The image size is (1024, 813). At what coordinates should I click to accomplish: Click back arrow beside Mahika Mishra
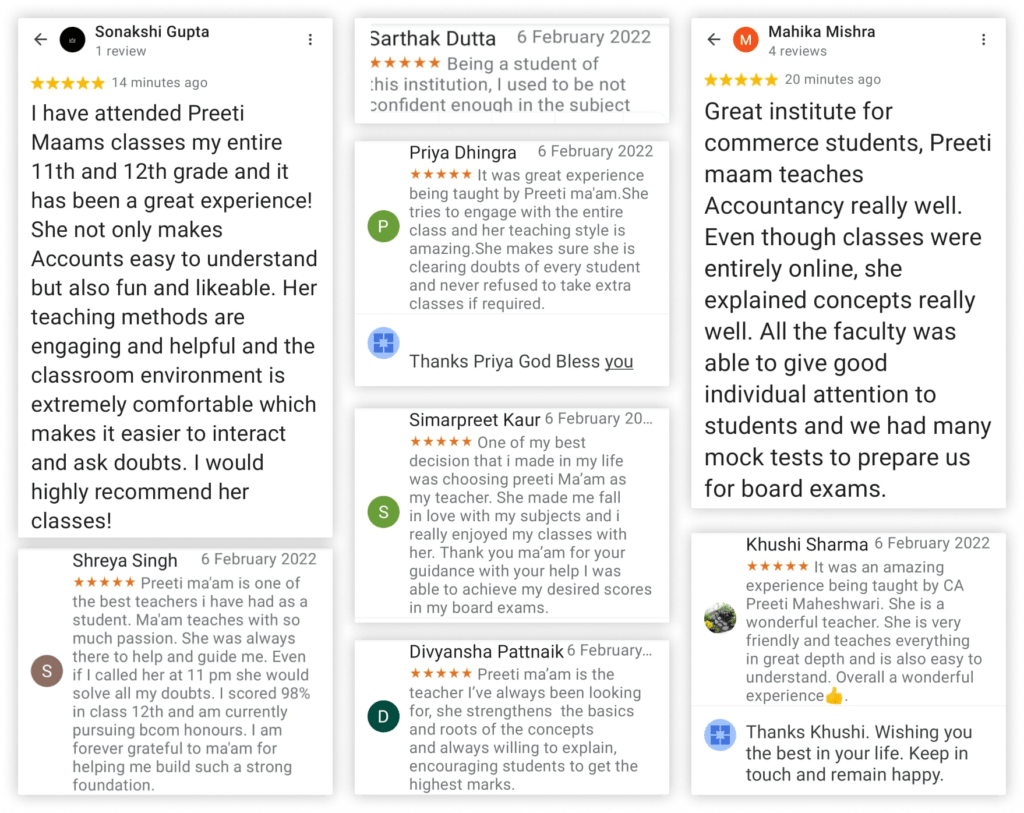click(714, 39)
